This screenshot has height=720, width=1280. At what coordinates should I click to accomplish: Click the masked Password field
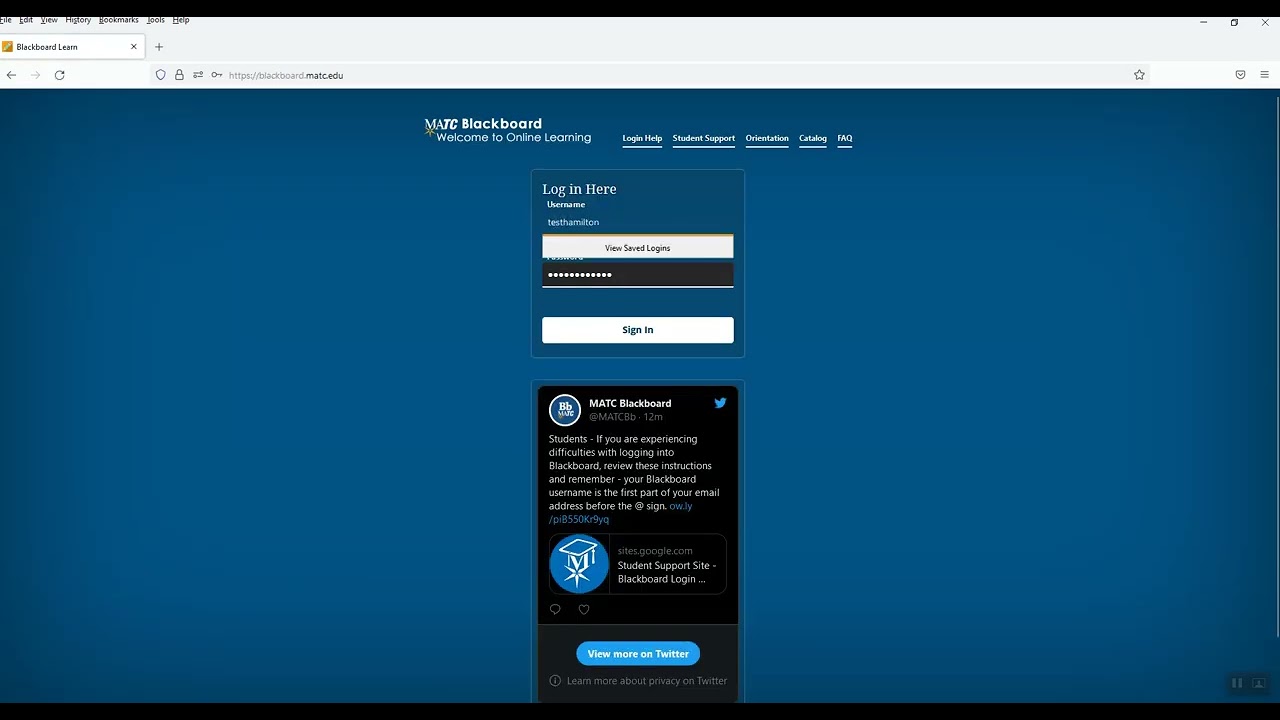pos(638,274)
